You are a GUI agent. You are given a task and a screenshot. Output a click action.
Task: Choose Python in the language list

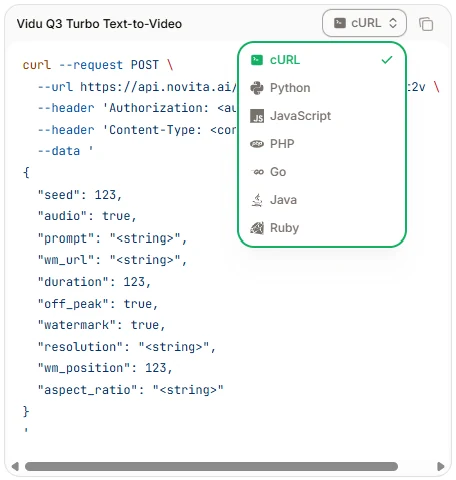tap(322, 88)
